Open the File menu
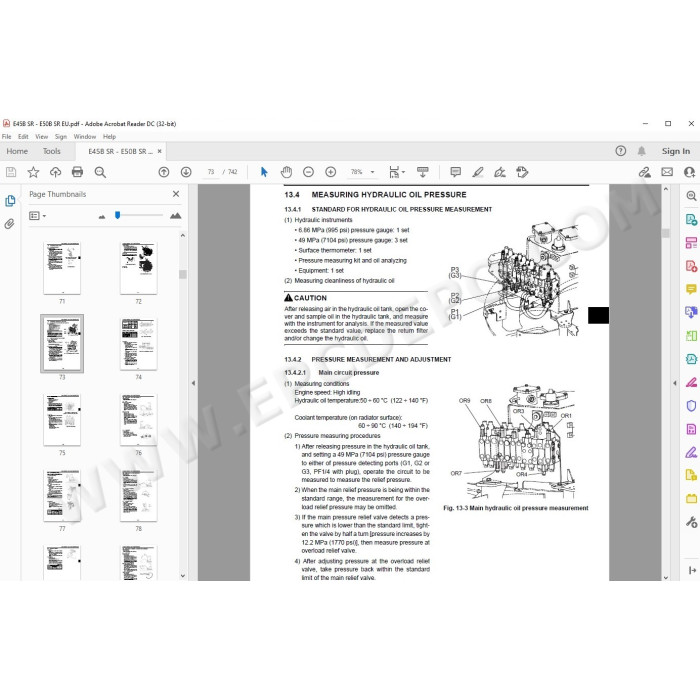 7,137
